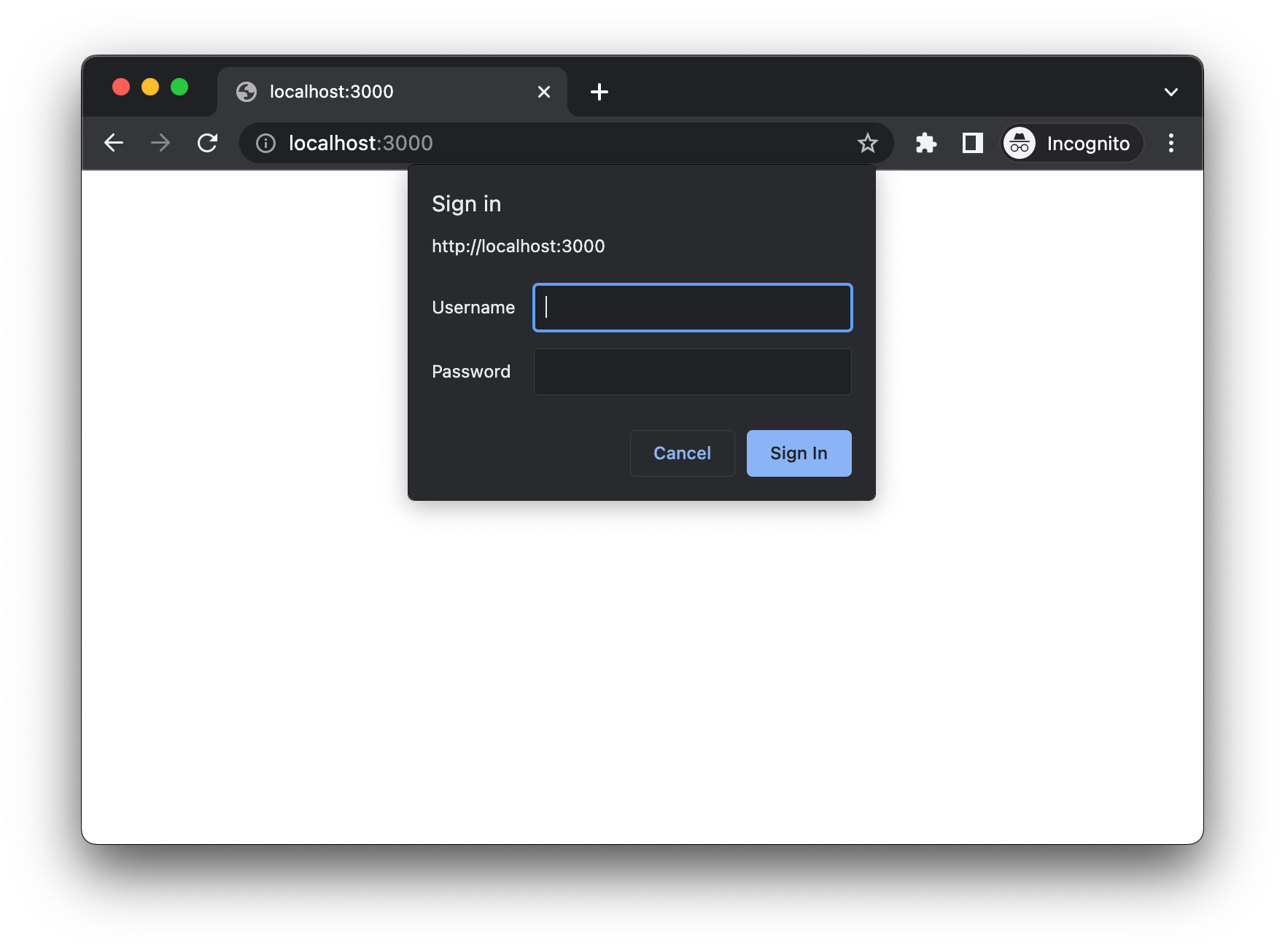Open the extensions puzzle-piece icon
This screenshot has height=952, width=1285.
click(x=925, y=143)
